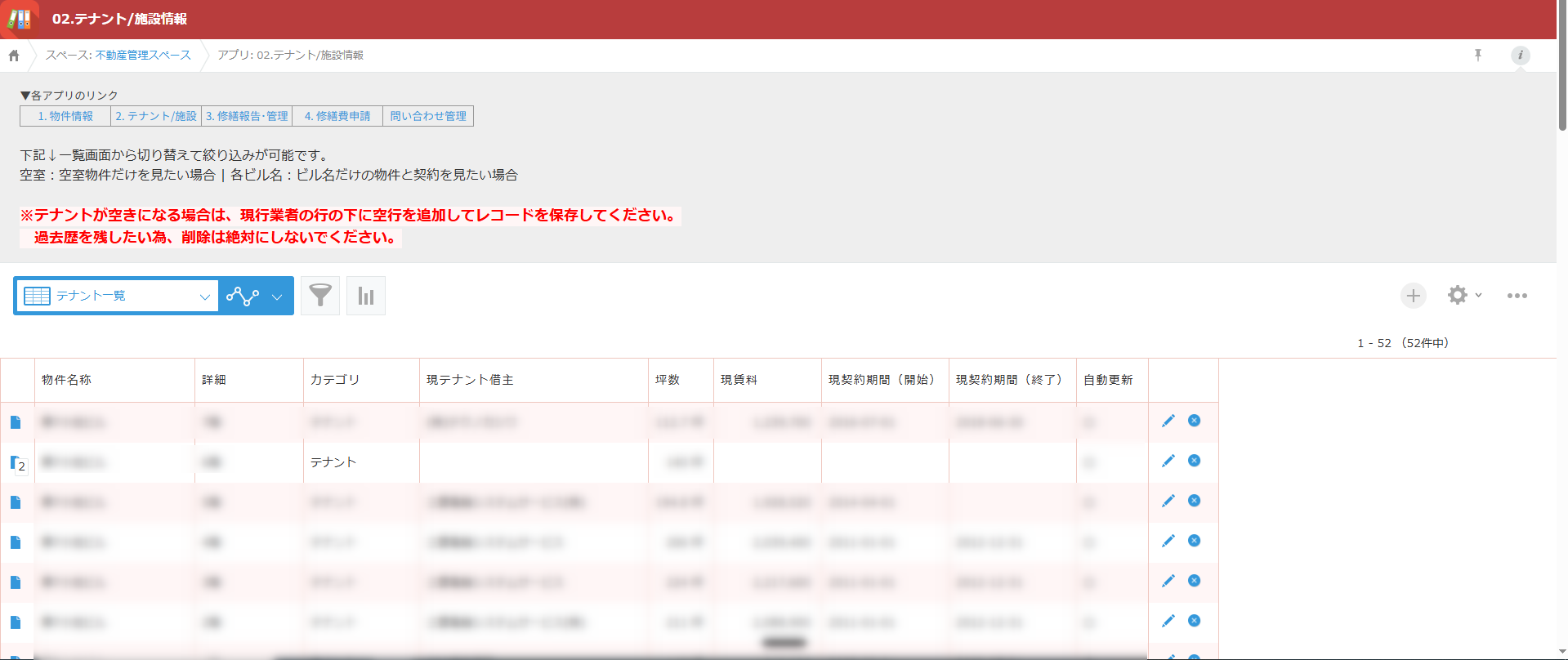Open the 問い合わせ管理 link

(428, 116)
